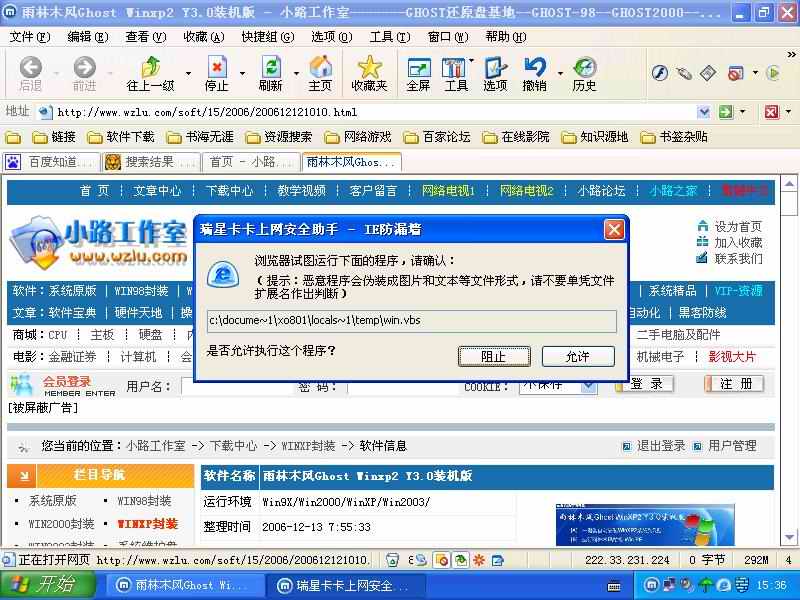Open 小路论坛 in site navigation

pyautogui.click(x=601, y=191)
